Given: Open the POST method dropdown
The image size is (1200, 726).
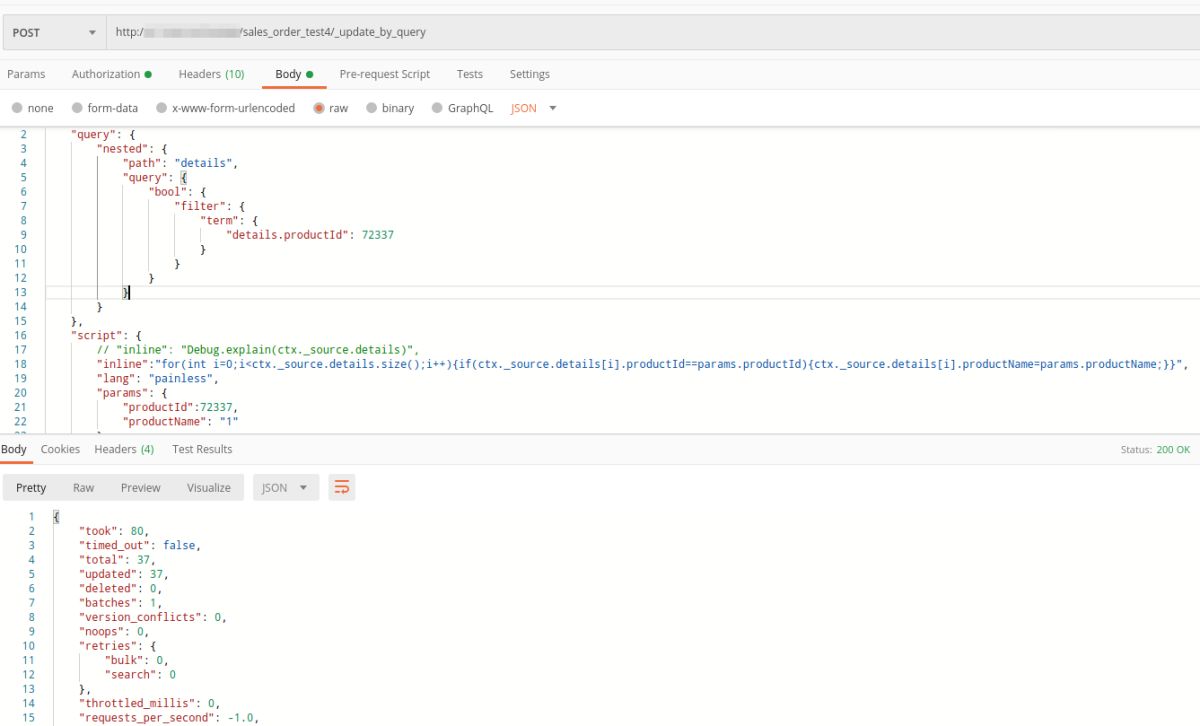Looking at the screenshot, I should click(53, 32).
